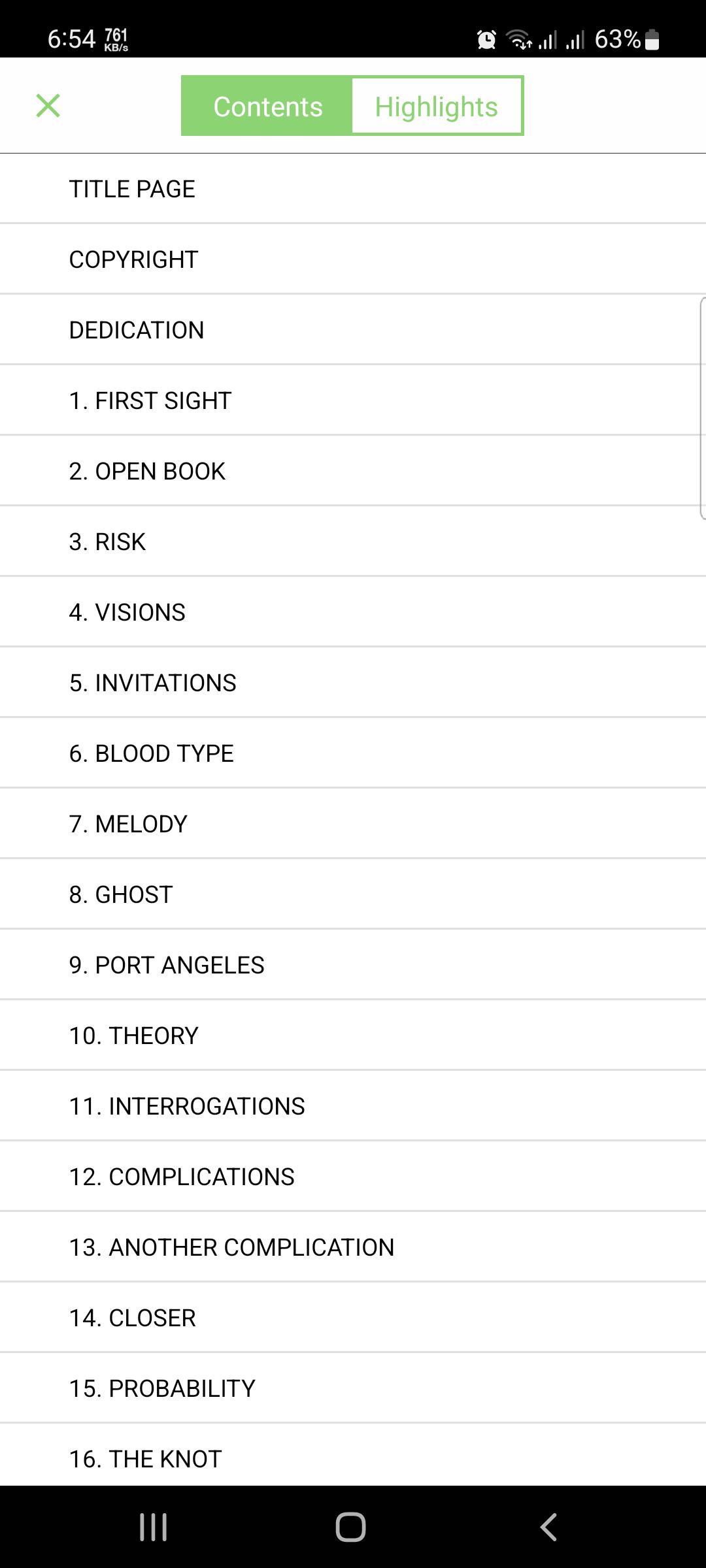Viewport: 706px width, 1568px height.
Task: Tap the Wi-Fi icon in status bar
Action: (519, 40)
